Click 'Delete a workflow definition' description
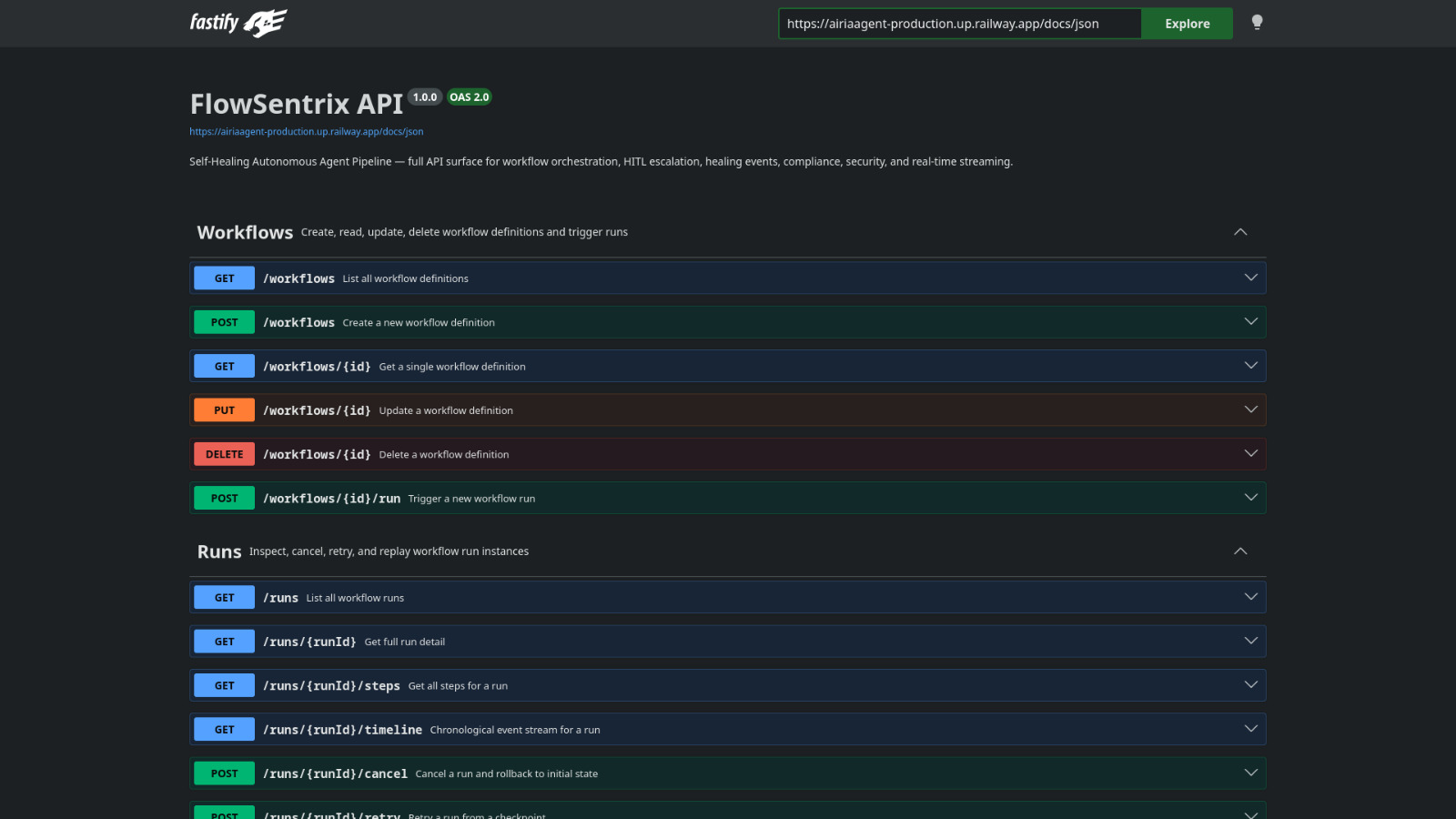 (444, 454)
